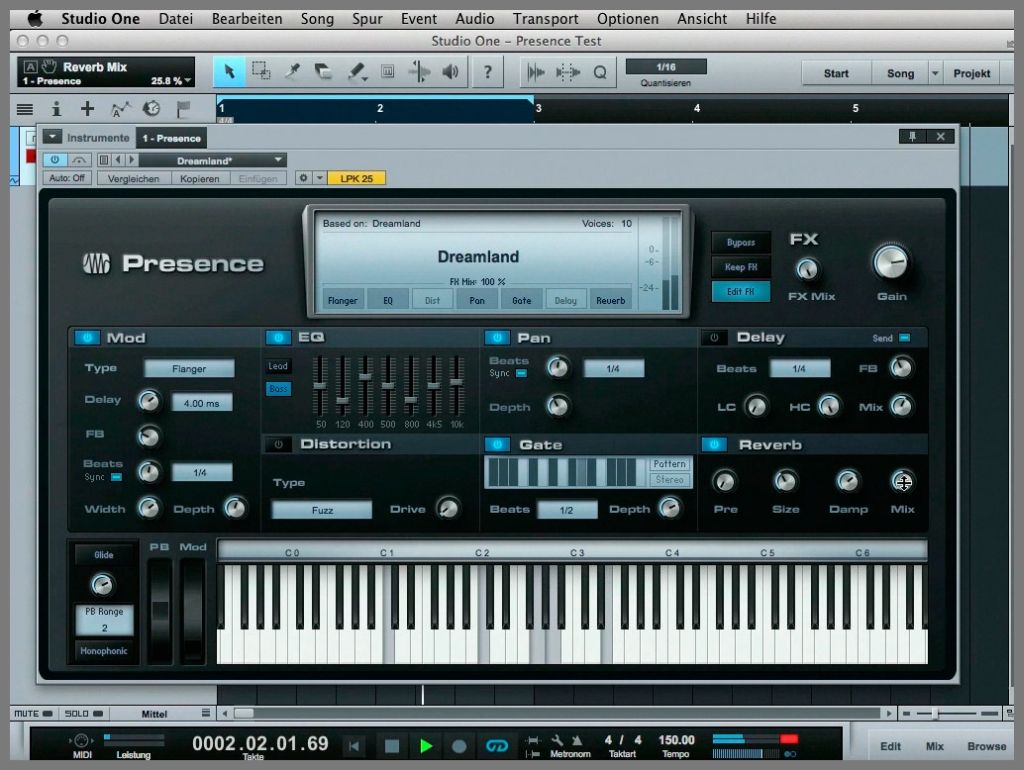Toggle the Pan section power button
Screen dimensions: 1024x770
(x=497, y=337)
